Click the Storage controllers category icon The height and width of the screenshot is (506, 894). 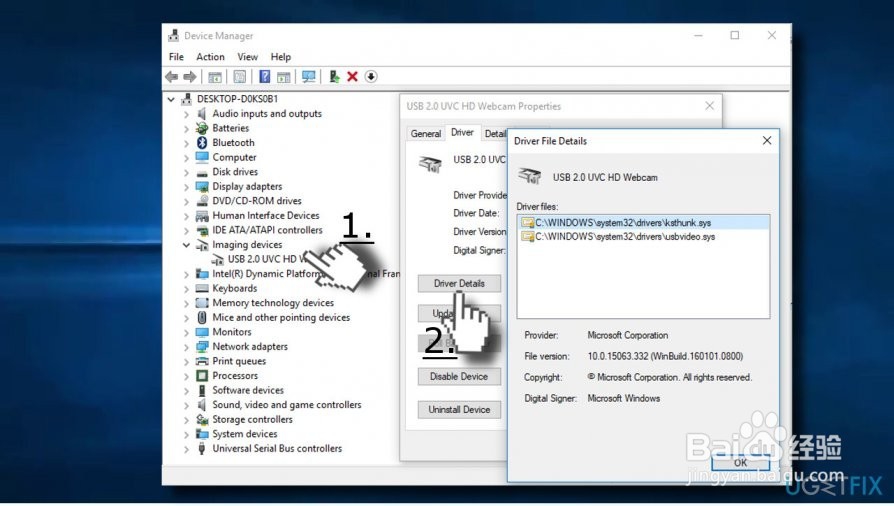202,419
